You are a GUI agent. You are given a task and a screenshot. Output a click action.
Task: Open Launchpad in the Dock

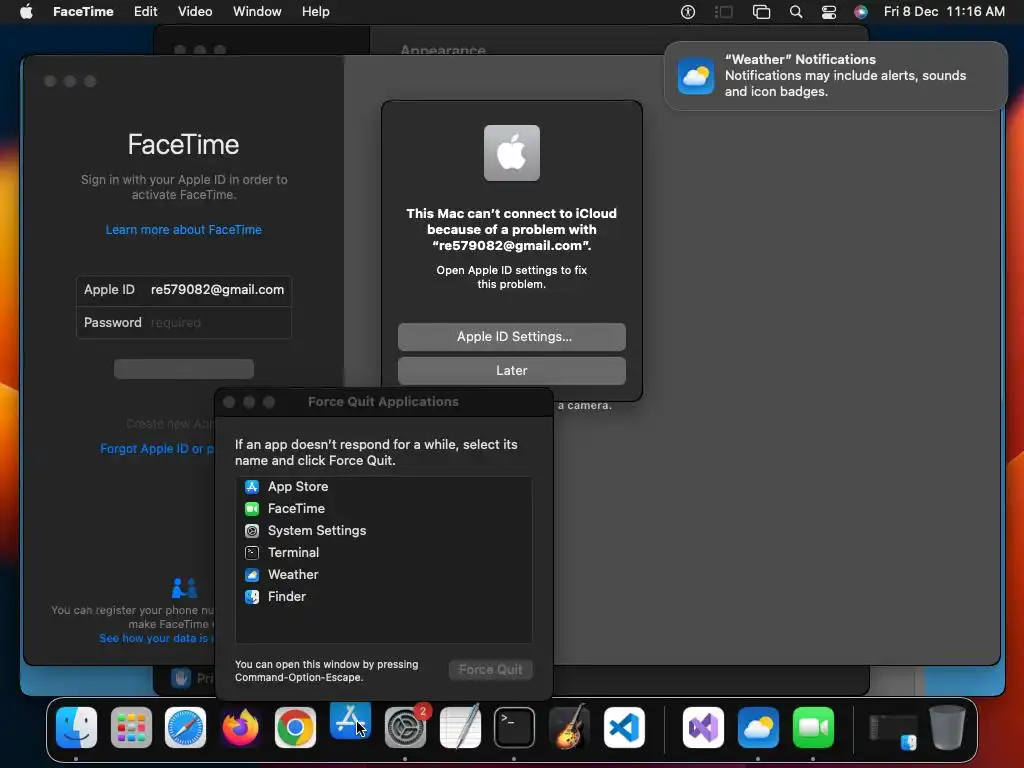(x=131, y=727)
